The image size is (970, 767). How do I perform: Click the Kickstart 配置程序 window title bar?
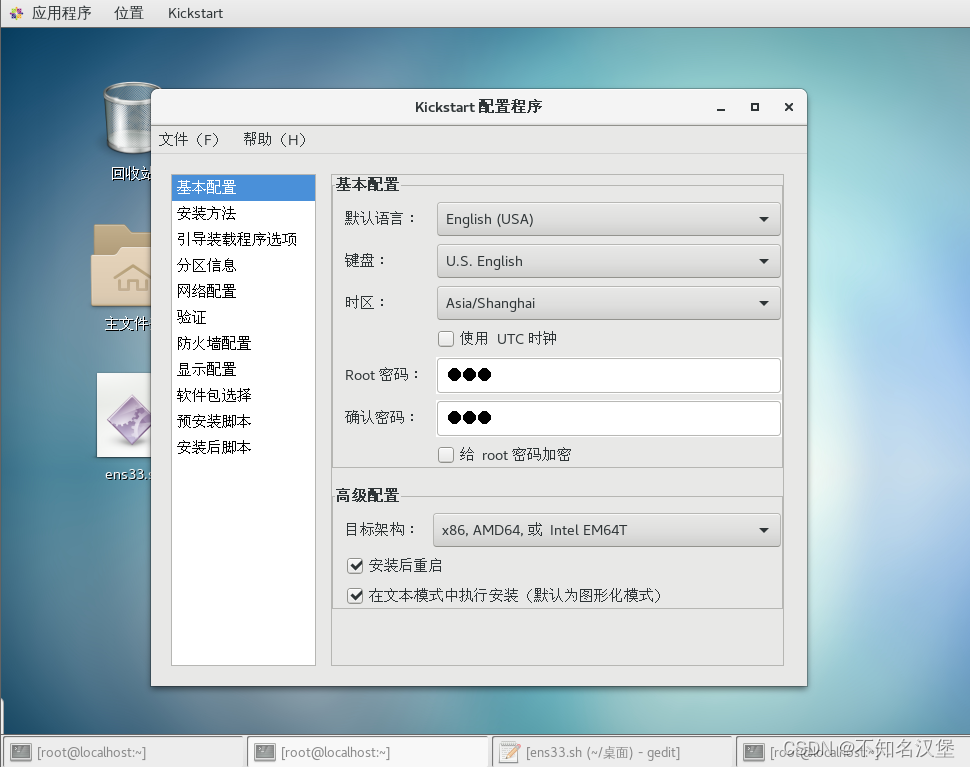(x=478, y=107)
